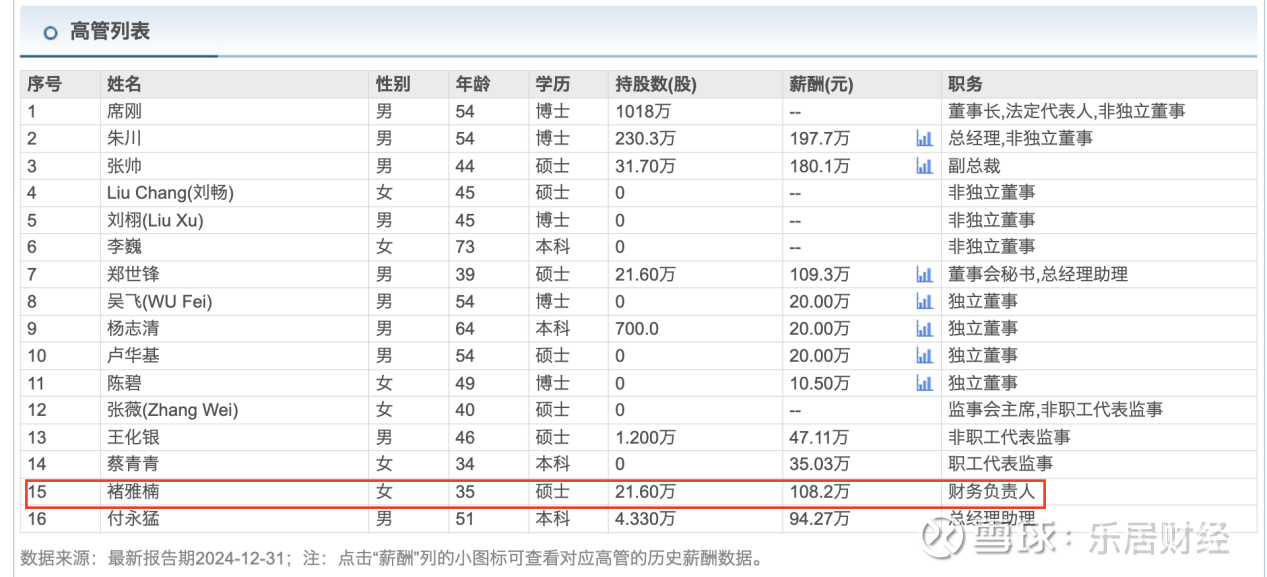Click the 薪酬(元) column header

pos(822,84)
